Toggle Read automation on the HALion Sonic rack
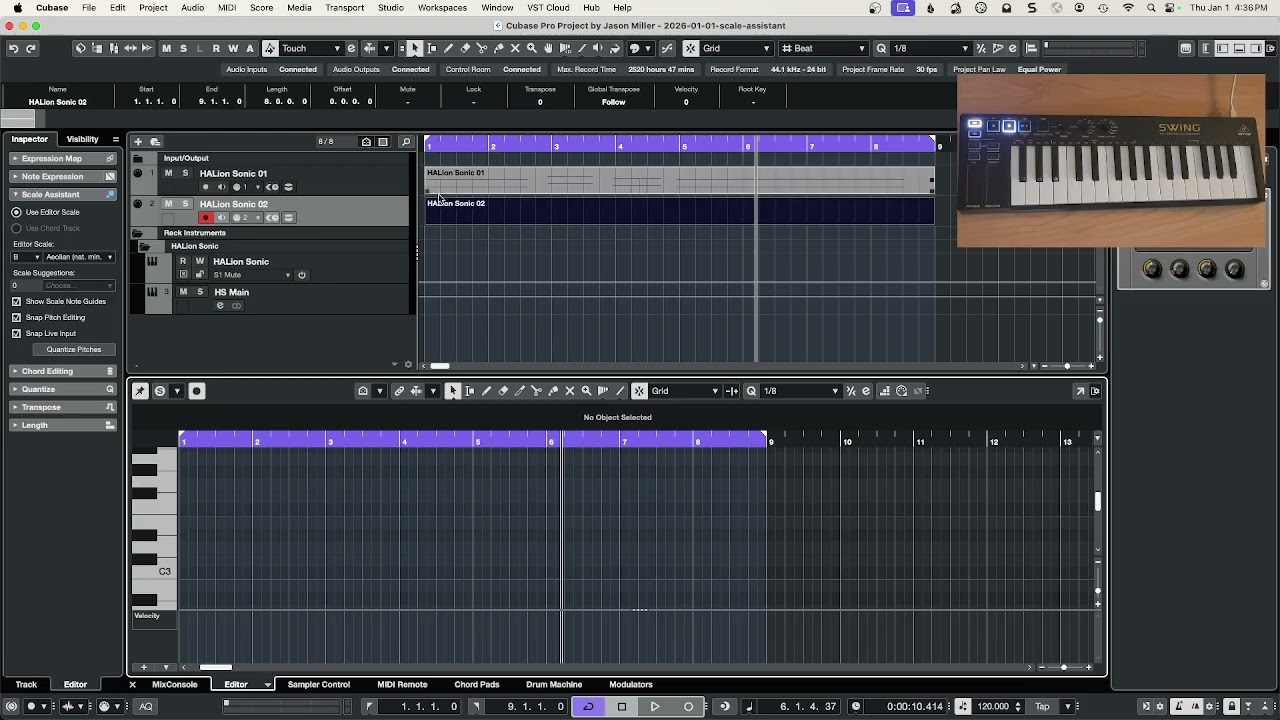 [182, 262]
